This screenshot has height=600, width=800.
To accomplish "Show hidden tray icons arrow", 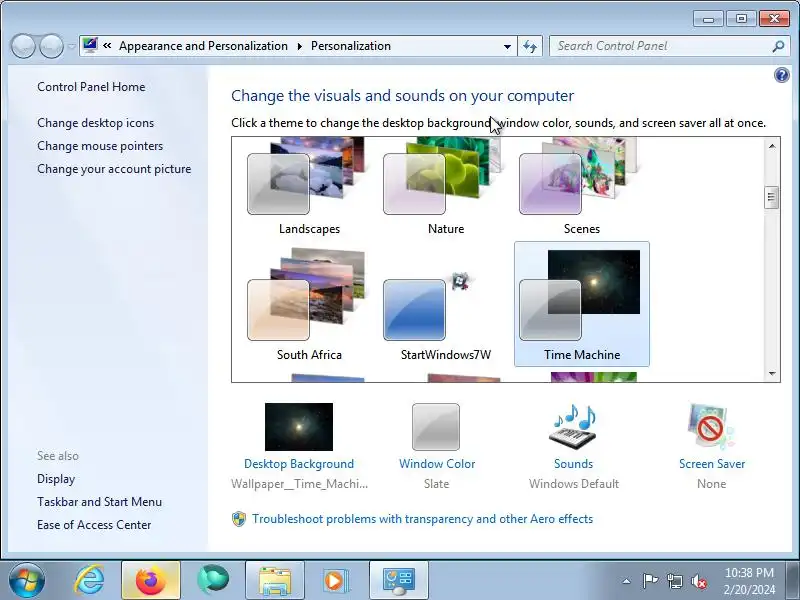I will [627, 581].
